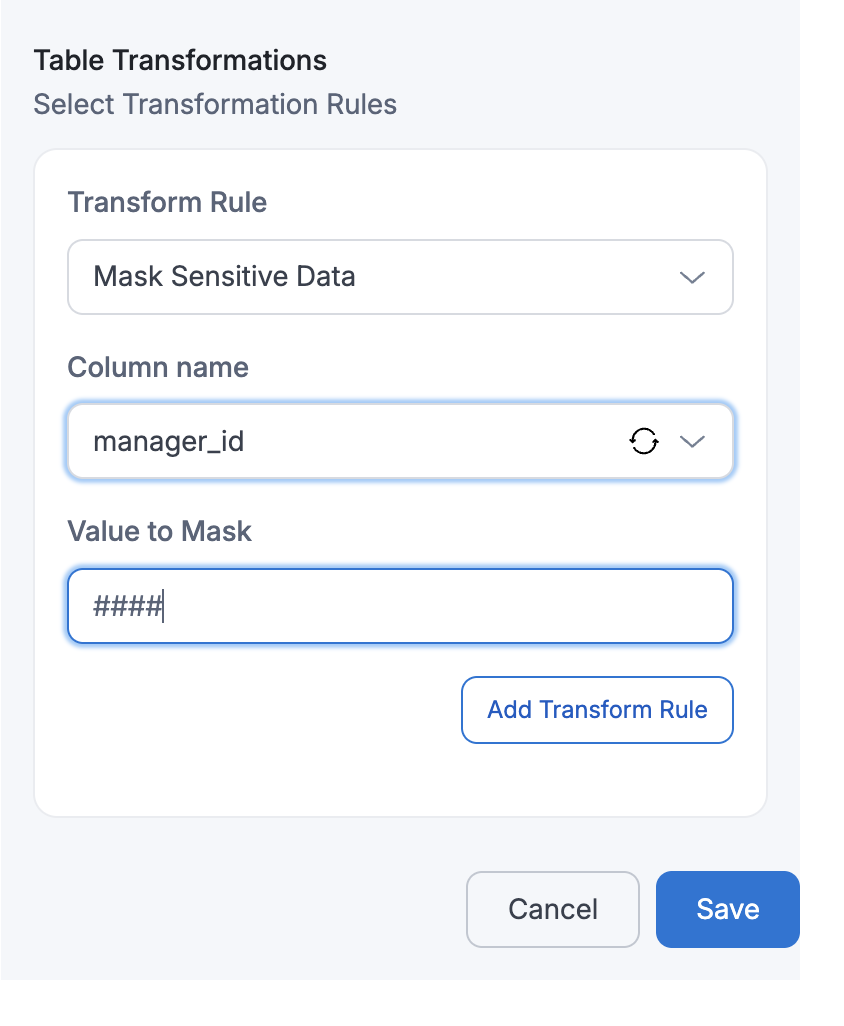The image size is (844, 1026).
Task: Focus the Value to Mask input field
Action: pos(400,606)
